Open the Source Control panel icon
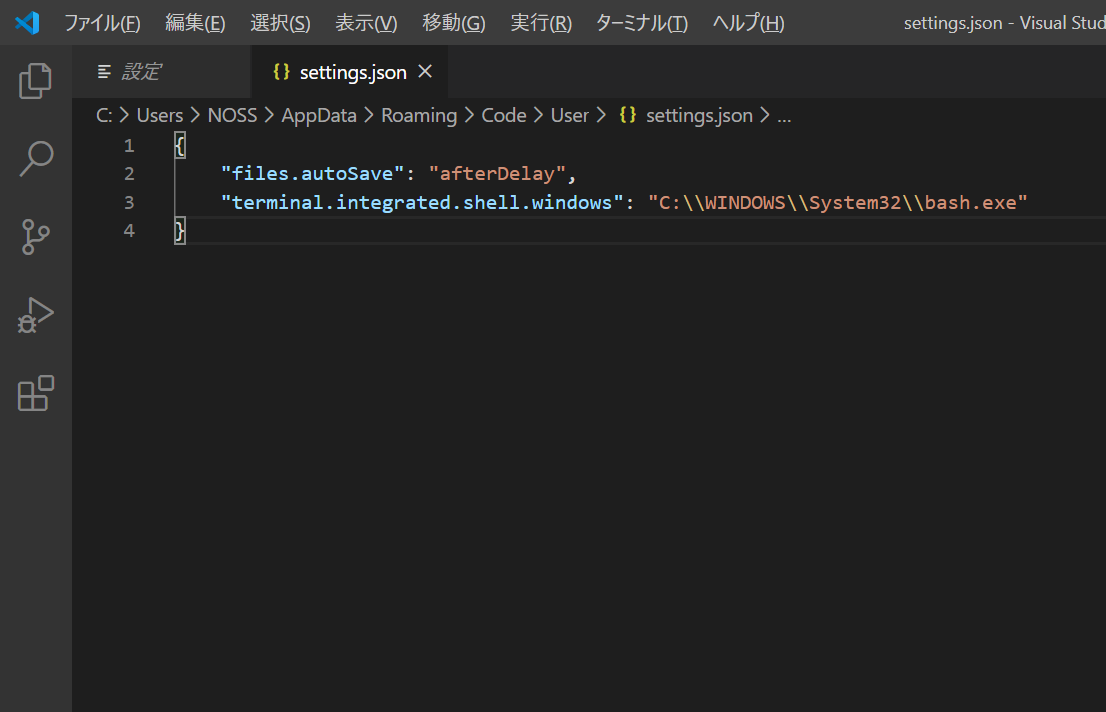 coord(35,237)
